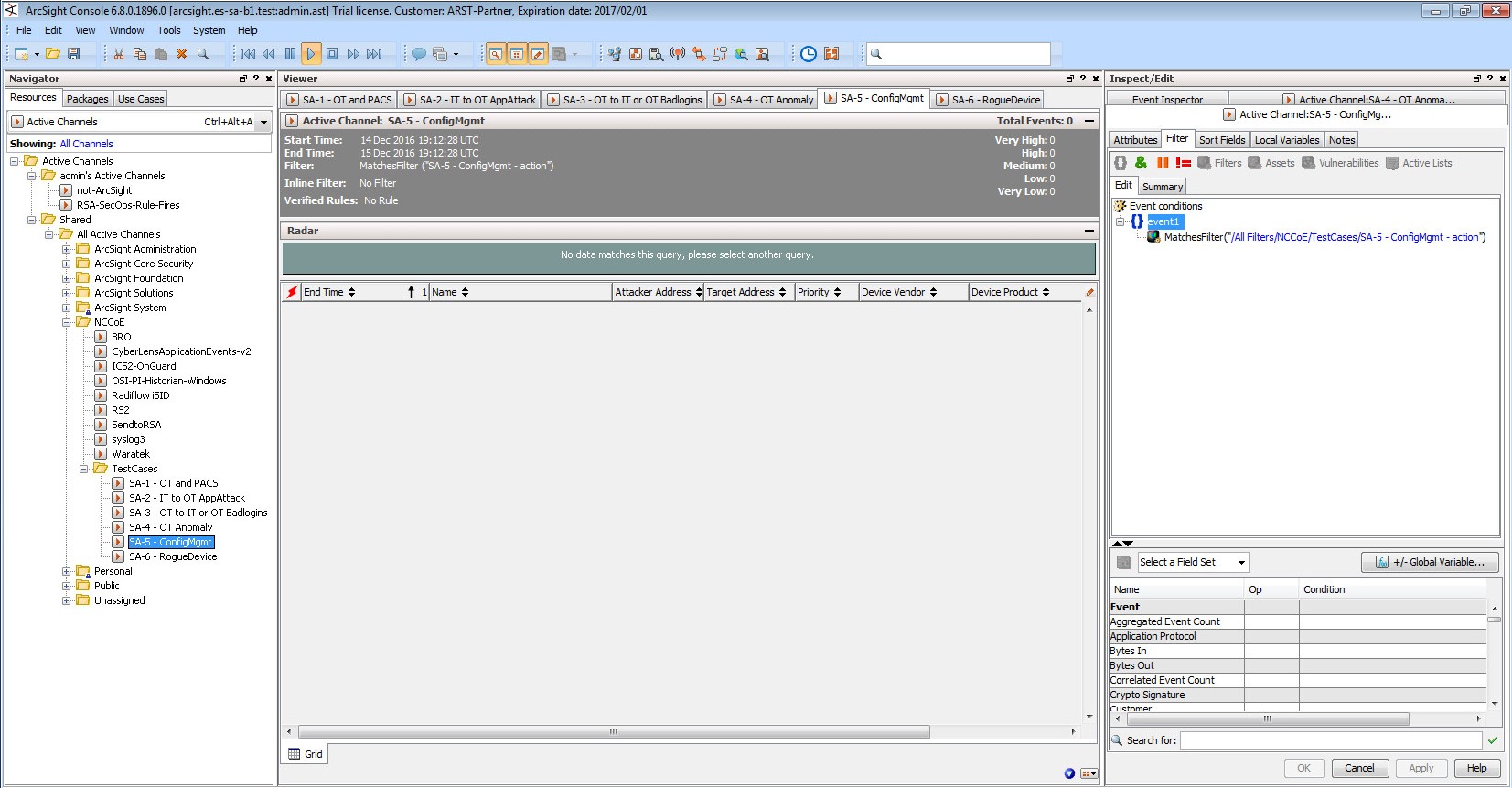Expand the ArcSight Core Security folder
Viewport: 1512px width, 788px height.
(x=66, y=264)
